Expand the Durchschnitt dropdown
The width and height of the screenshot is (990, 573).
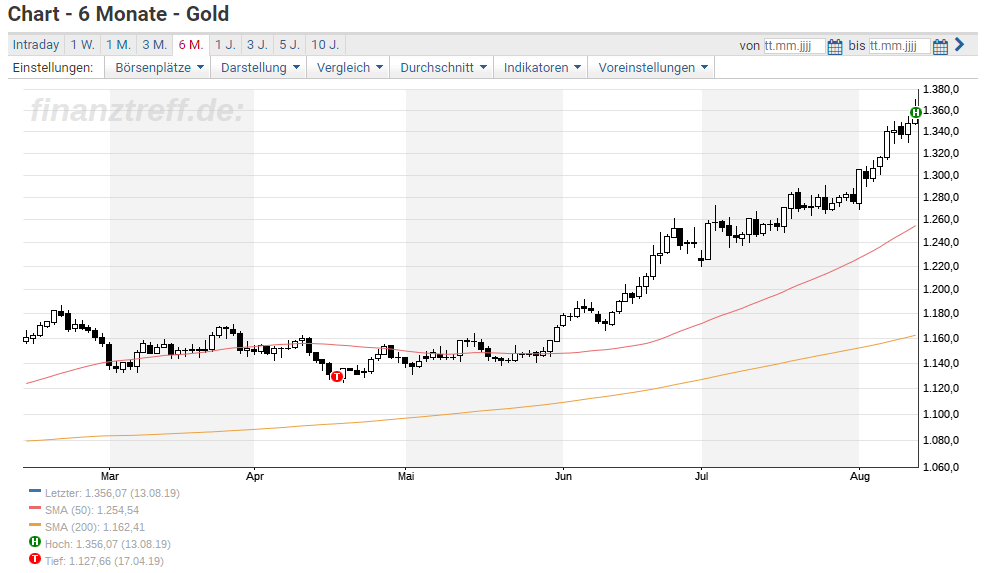tap(443, 68)
